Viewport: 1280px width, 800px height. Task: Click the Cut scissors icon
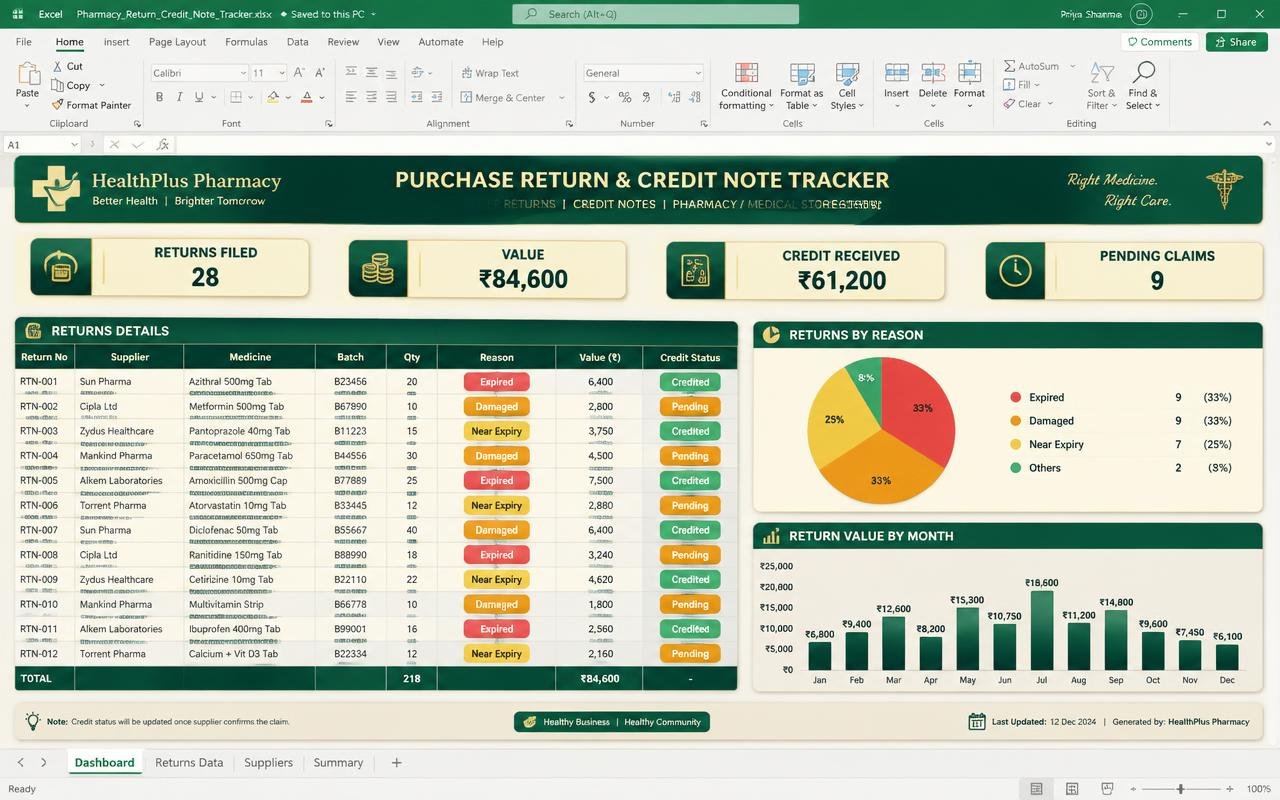pos(58,66)
